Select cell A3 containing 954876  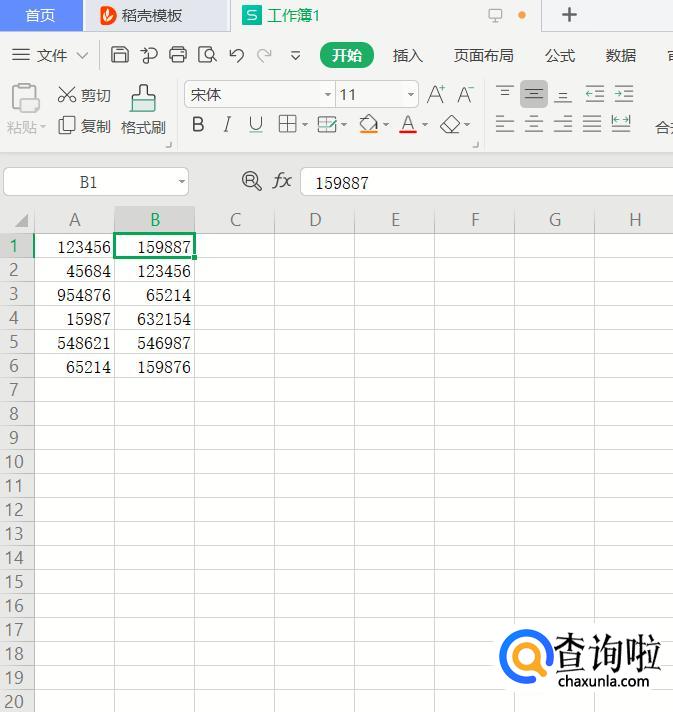75,295
